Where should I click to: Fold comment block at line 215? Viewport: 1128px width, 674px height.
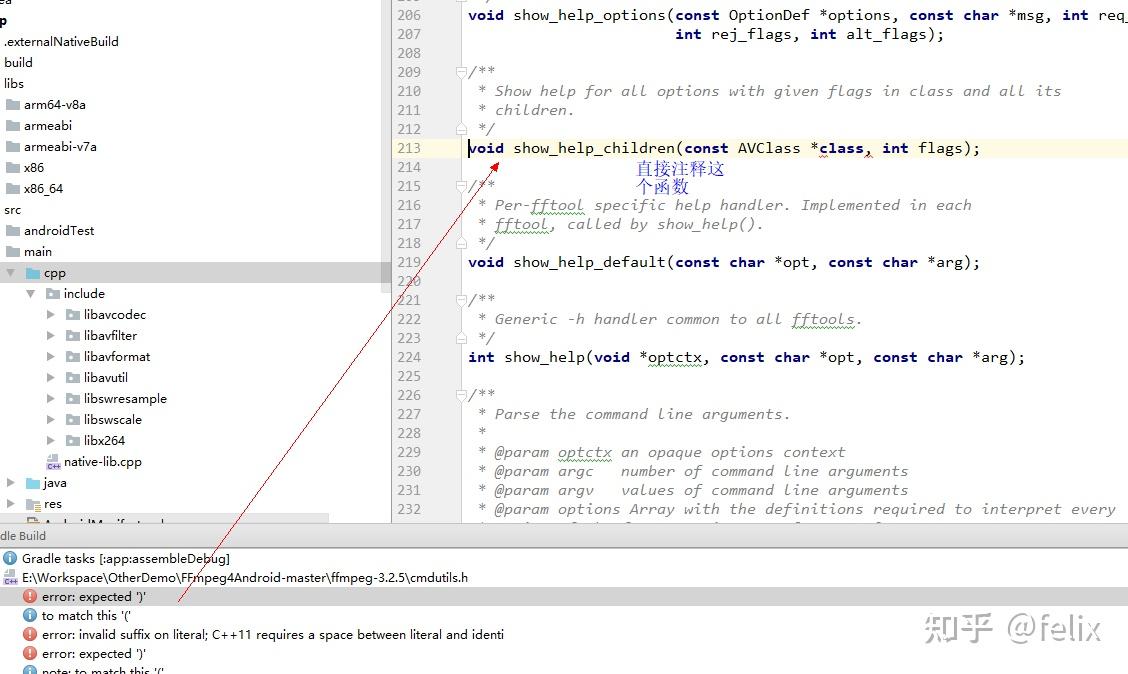461,186
